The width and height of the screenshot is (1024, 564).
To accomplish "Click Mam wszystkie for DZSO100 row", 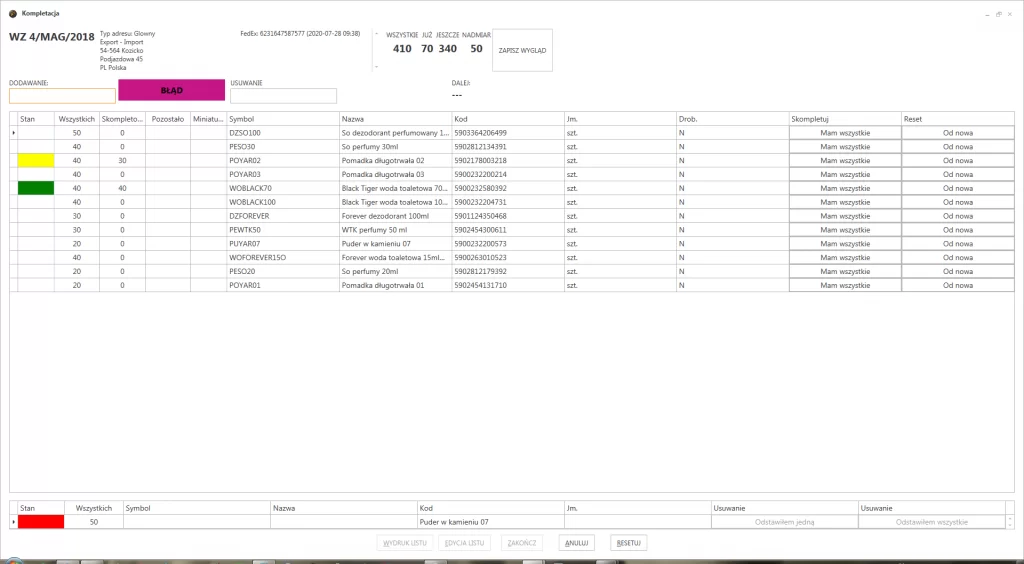I will 845,133.
